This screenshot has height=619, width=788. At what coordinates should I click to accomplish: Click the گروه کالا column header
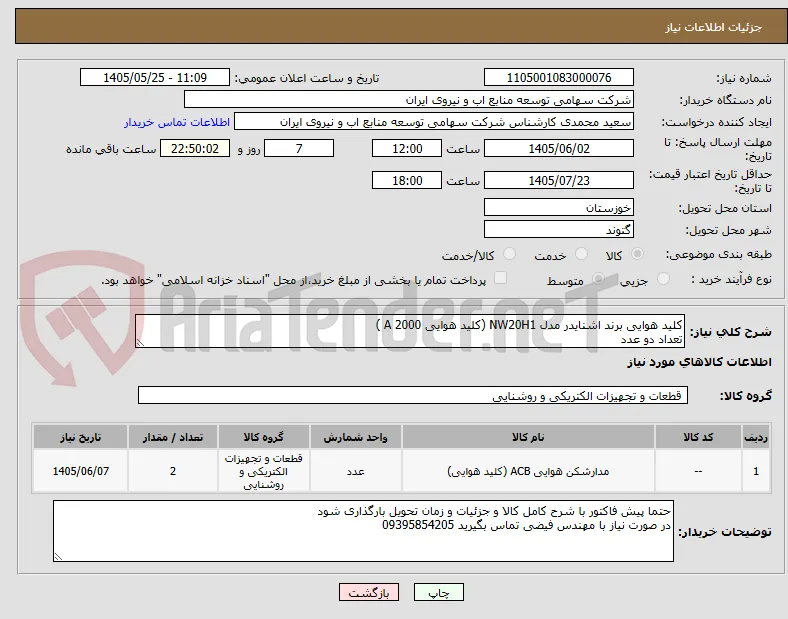pyautogui.click(x=264, y=437)
